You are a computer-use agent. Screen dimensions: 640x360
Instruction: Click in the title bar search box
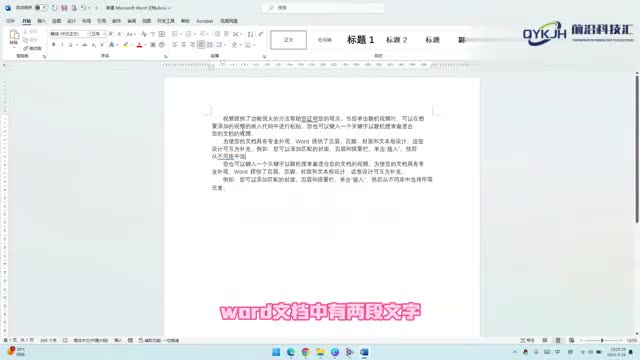point(323,8)
